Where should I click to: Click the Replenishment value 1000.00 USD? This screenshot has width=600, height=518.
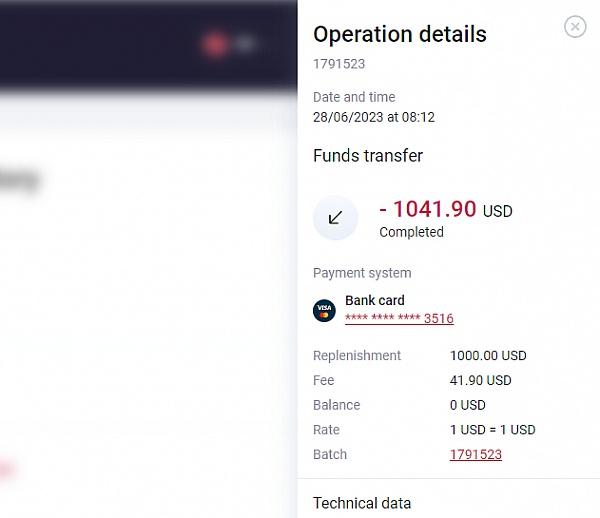tap(488, 356)
